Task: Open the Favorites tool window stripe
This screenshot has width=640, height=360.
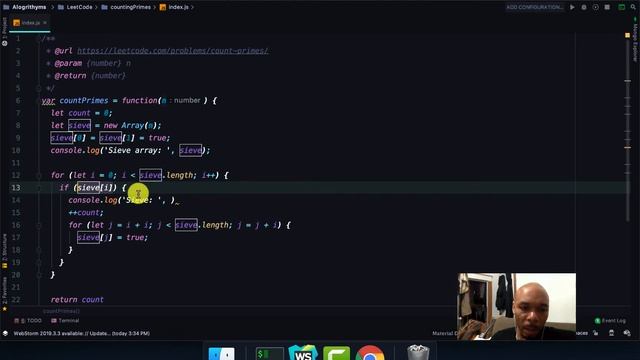Action: point(4,294)
